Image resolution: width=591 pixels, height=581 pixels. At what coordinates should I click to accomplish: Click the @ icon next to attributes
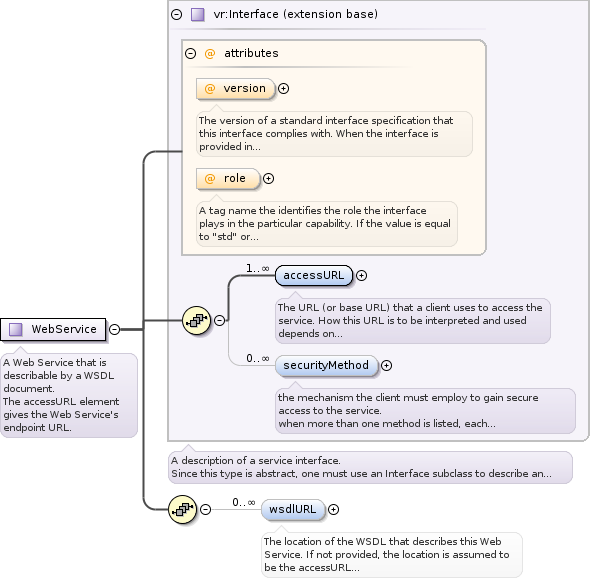[x=210, y=54]
